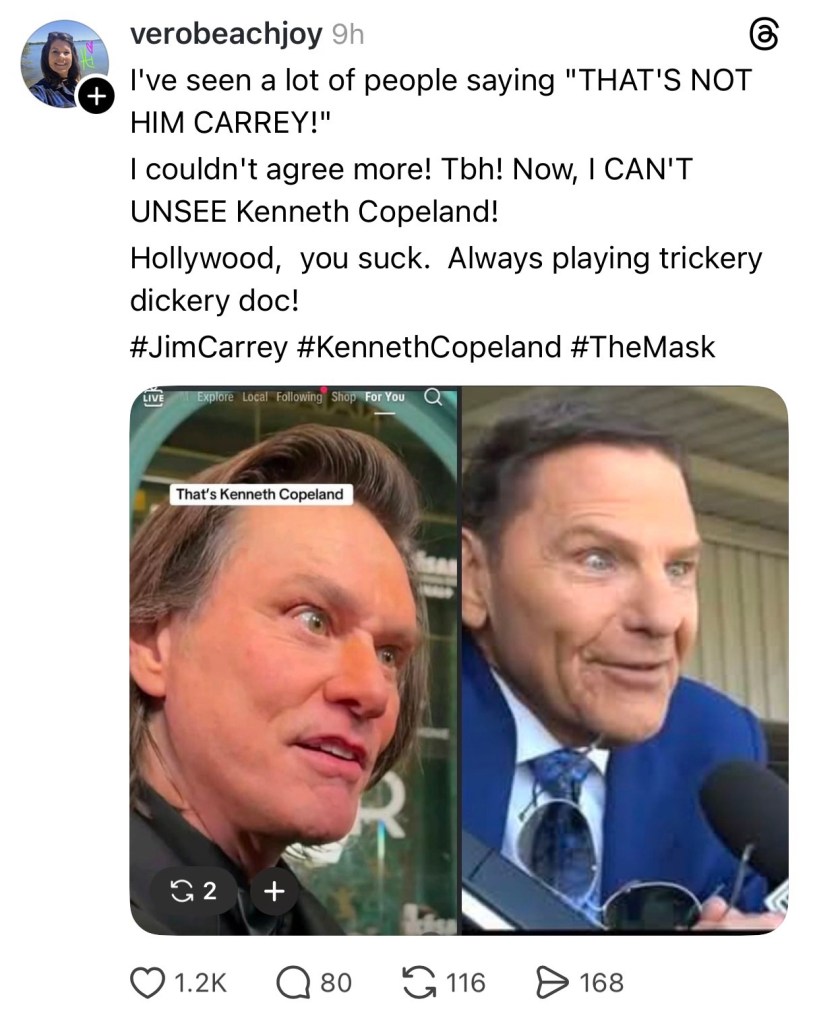Like the post with the heart icon
Viewport: 813px width, 1024px height.
pyautogui.click(x=148, y=982)
